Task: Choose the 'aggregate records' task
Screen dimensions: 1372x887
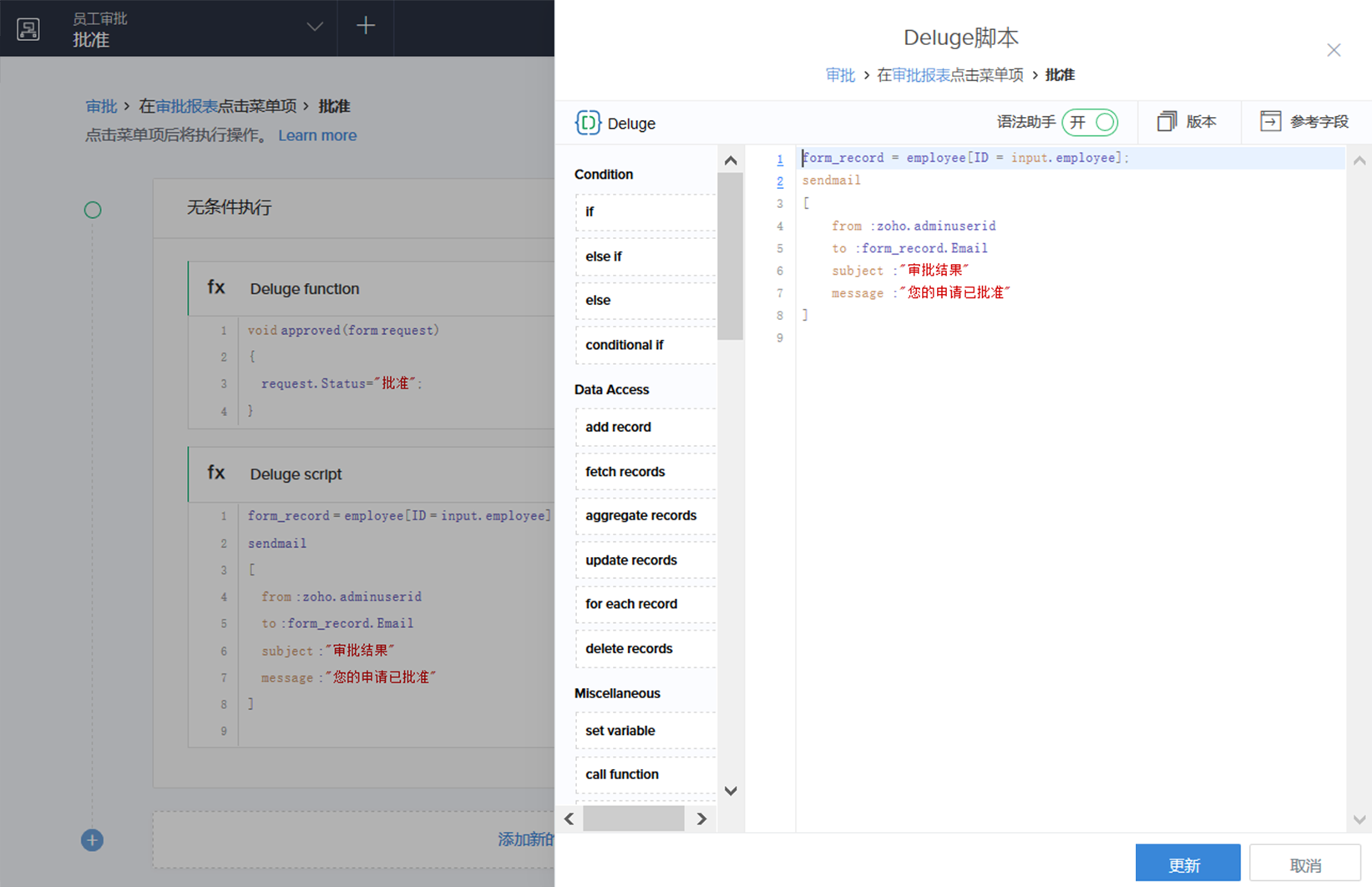Action: tap(645, 515)
